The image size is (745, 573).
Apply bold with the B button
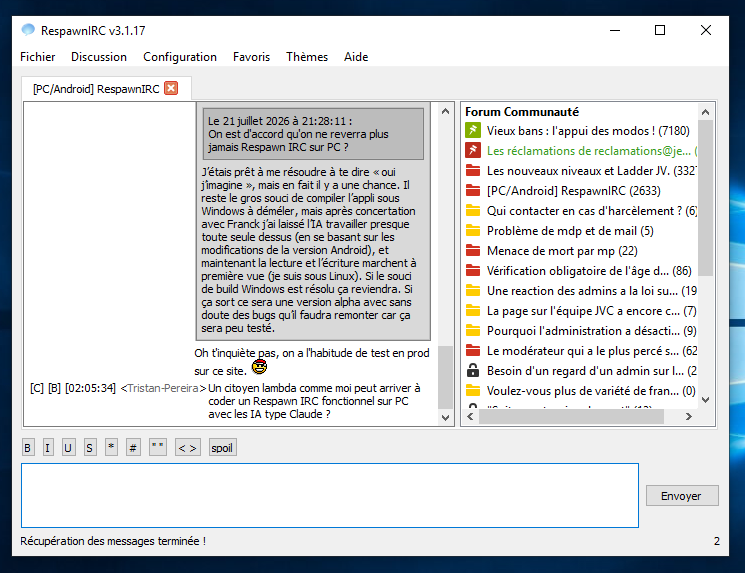(x=28, y=448)
